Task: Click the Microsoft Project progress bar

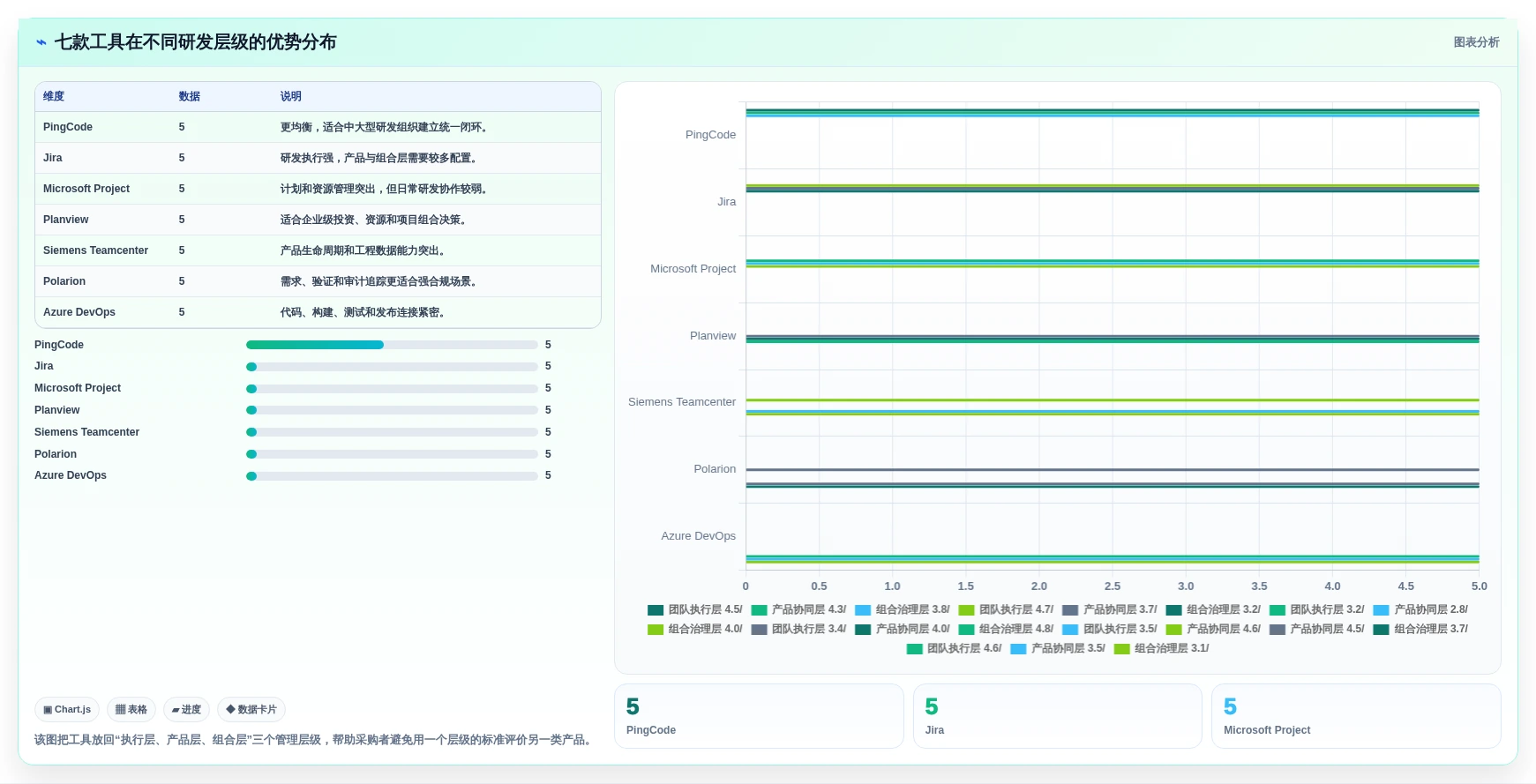Action: tap(392, 388)
